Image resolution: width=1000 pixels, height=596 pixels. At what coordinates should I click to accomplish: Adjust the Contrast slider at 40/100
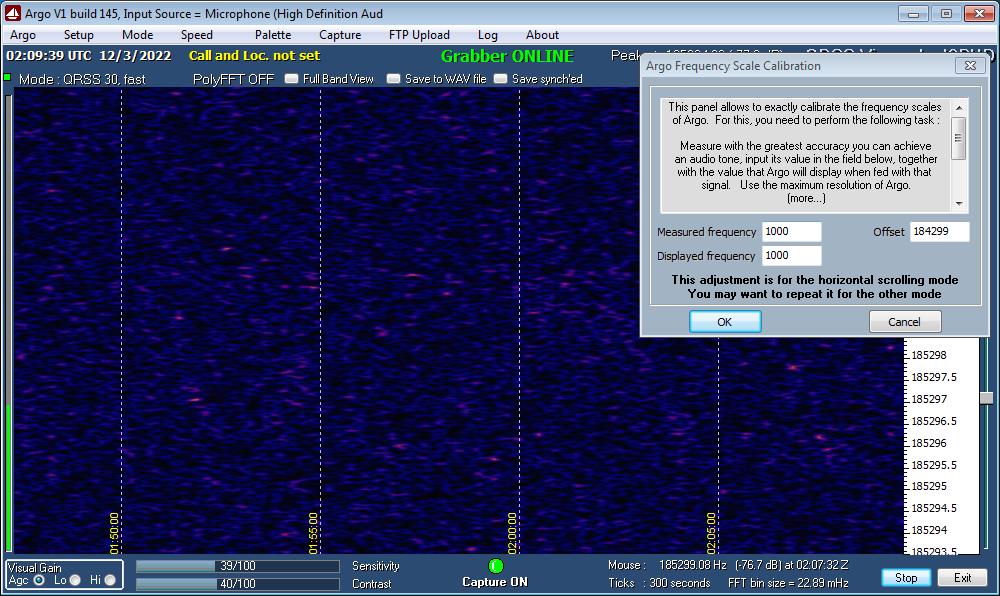tap(237, 584)
